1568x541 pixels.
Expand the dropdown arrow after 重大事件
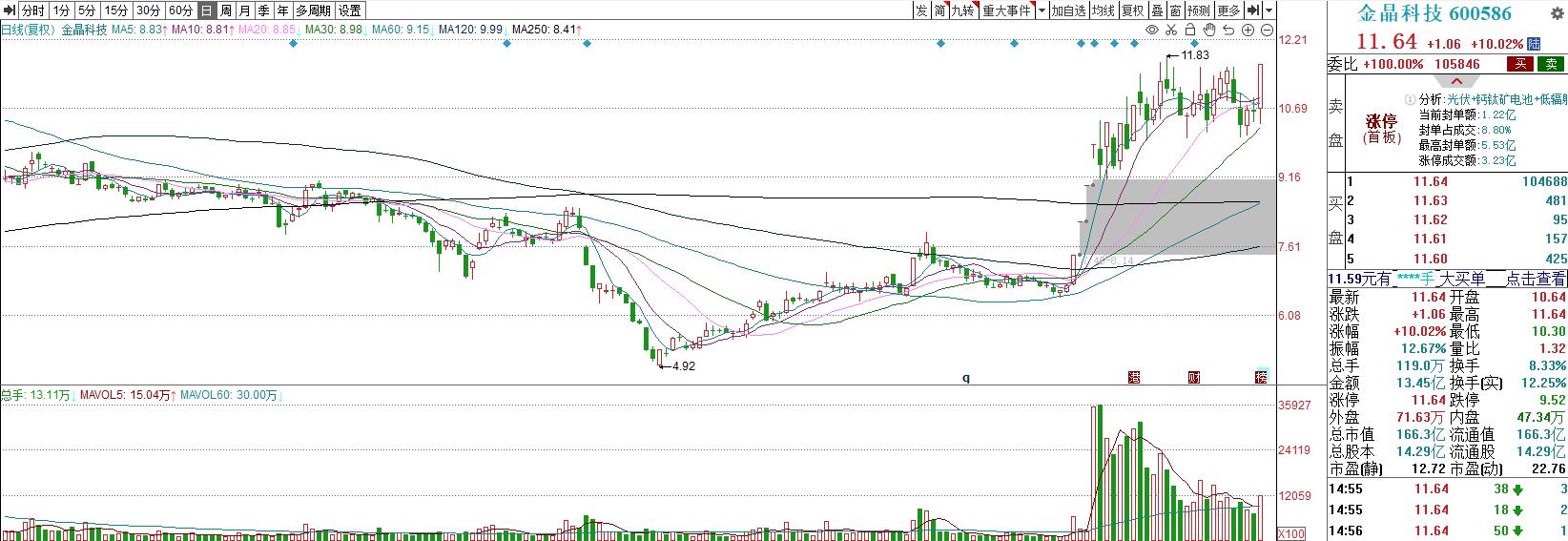[1041, 10]
